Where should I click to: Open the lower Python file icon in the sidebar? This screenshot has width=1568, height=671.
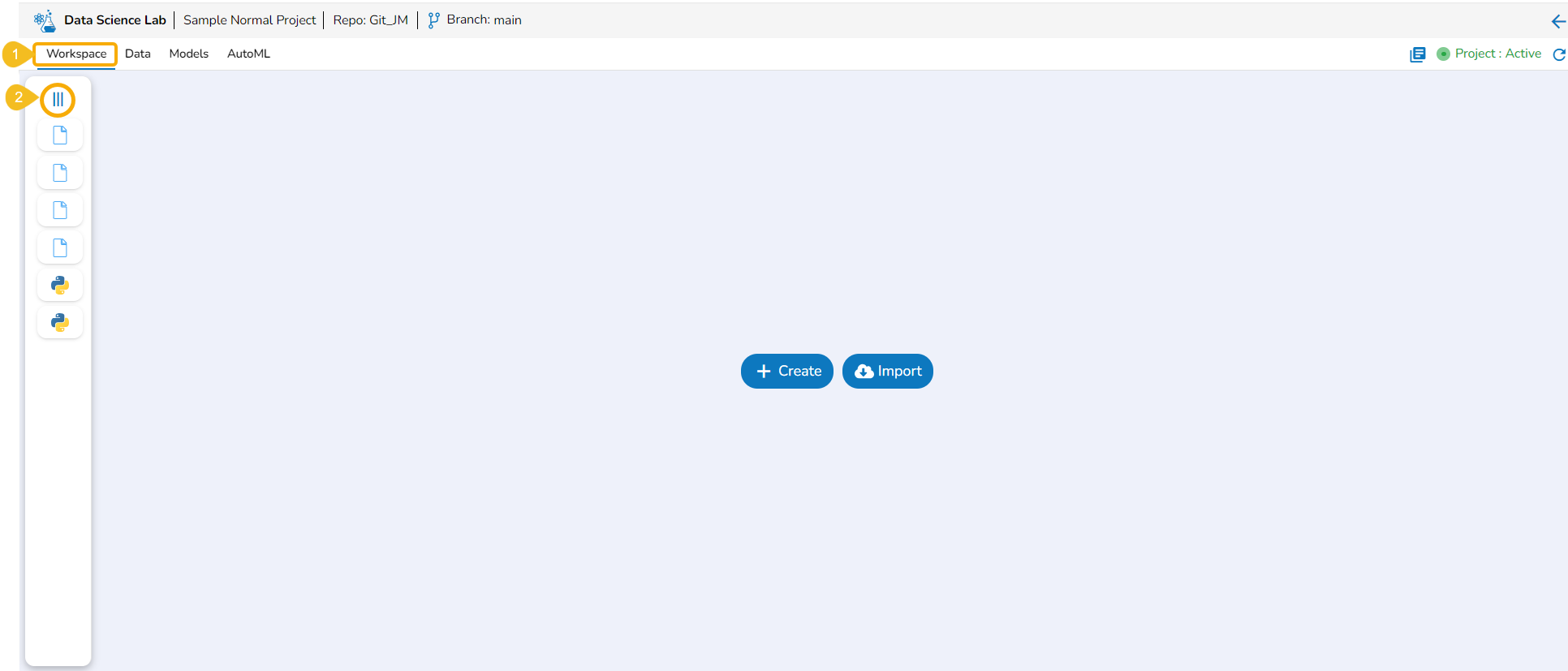(x=60, y=322)
